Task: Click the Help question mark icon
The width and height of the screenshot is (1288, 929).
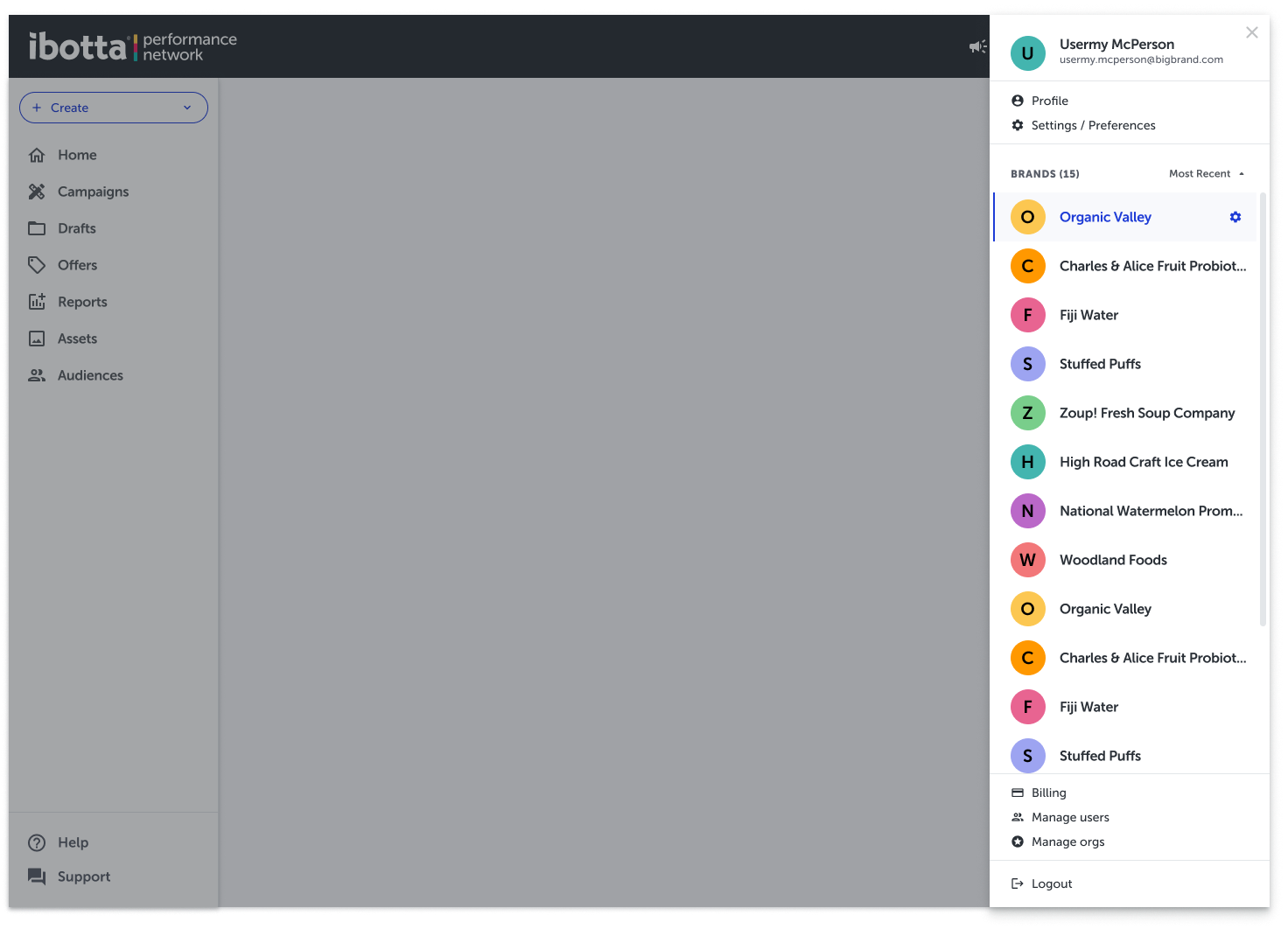Action: [x=37, y=842]
